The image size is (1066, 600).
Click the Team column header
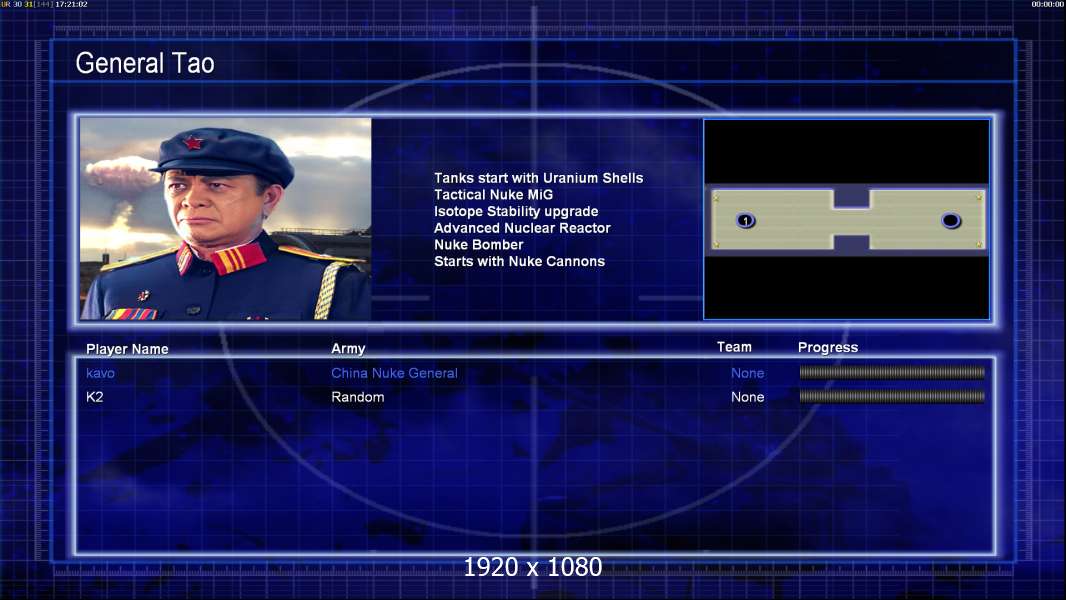pyautogui.click(x=734, y=347)
